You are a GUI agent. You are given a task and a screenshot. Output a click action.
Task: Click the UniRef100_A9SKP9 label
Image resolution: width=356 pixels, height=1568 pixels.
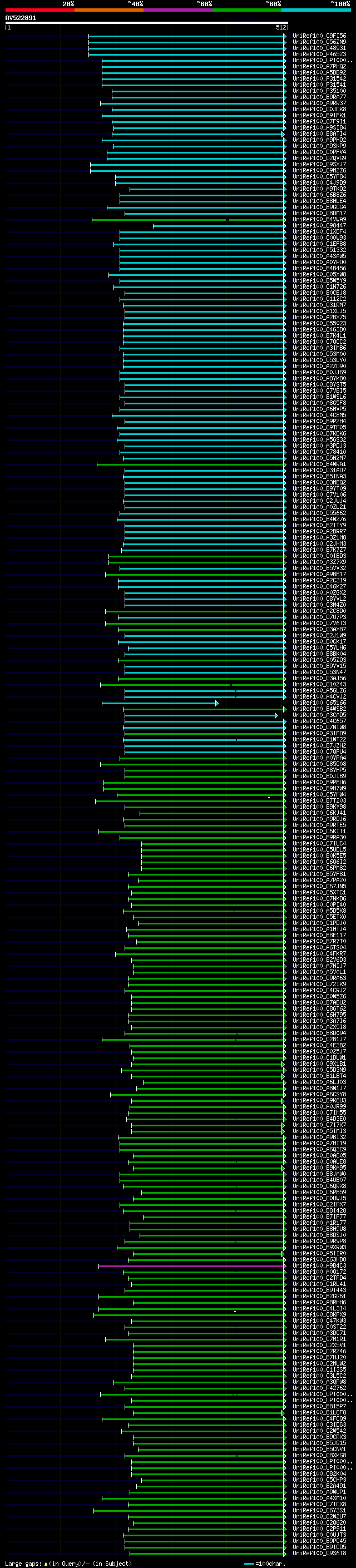click(x=319, y=146)
